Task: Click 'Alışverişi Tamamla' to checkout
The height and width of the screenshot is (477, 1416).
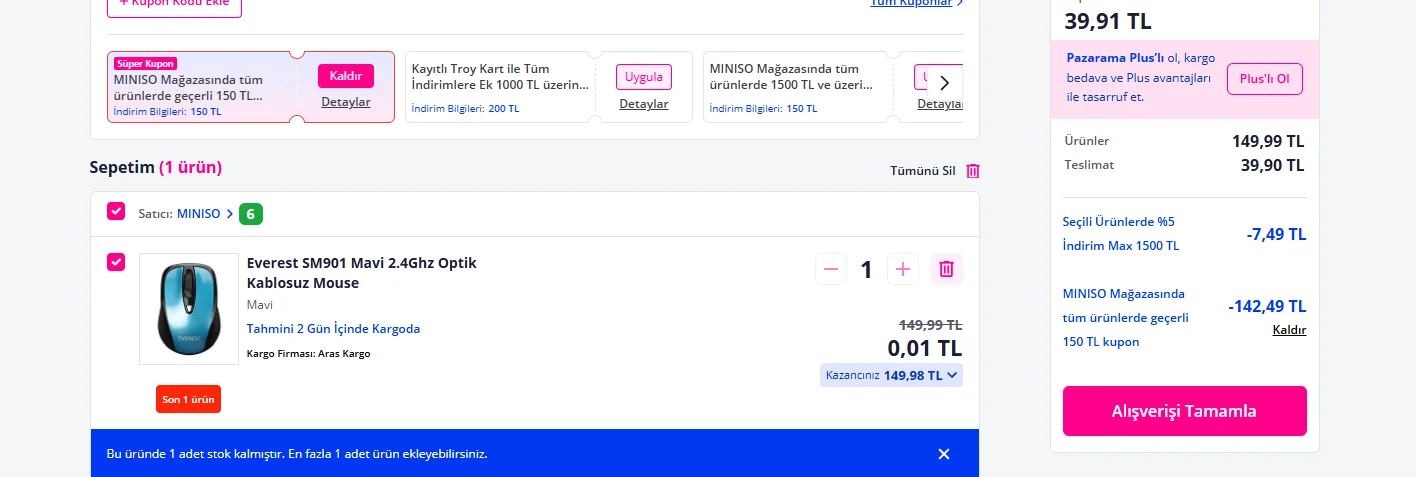Action: (x=1184, y=411)
